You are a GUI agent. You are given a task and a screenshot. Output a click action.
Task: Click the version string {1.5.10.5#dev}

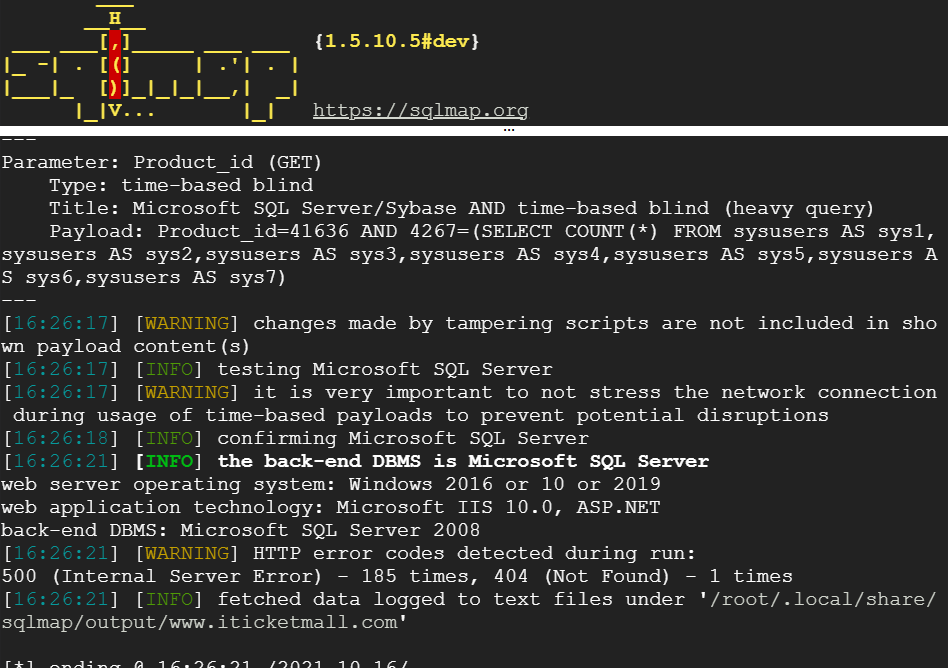(397, 41)
